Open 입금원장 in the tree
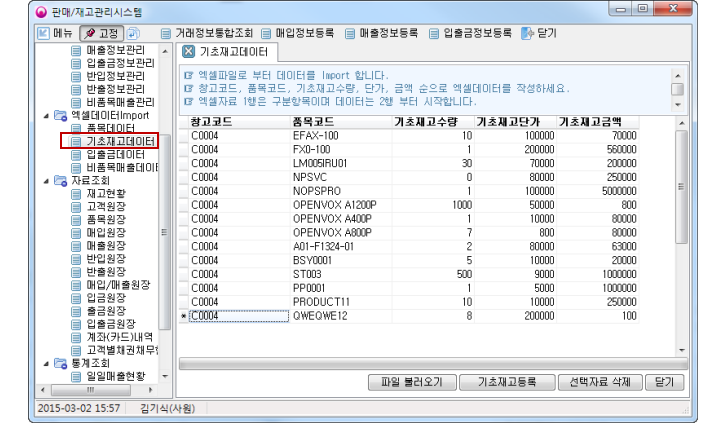The image size is (727, 423). [106, 298]
